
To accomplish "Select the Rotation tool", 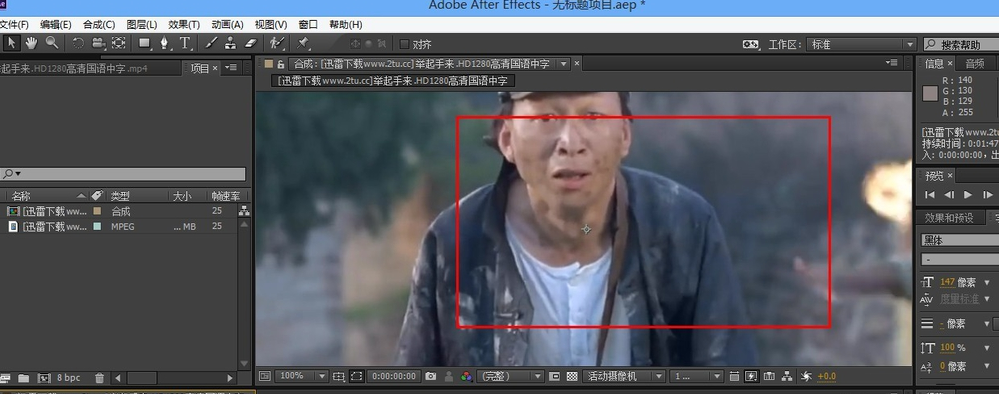I will pyautogui.click(x=78, y=43).
